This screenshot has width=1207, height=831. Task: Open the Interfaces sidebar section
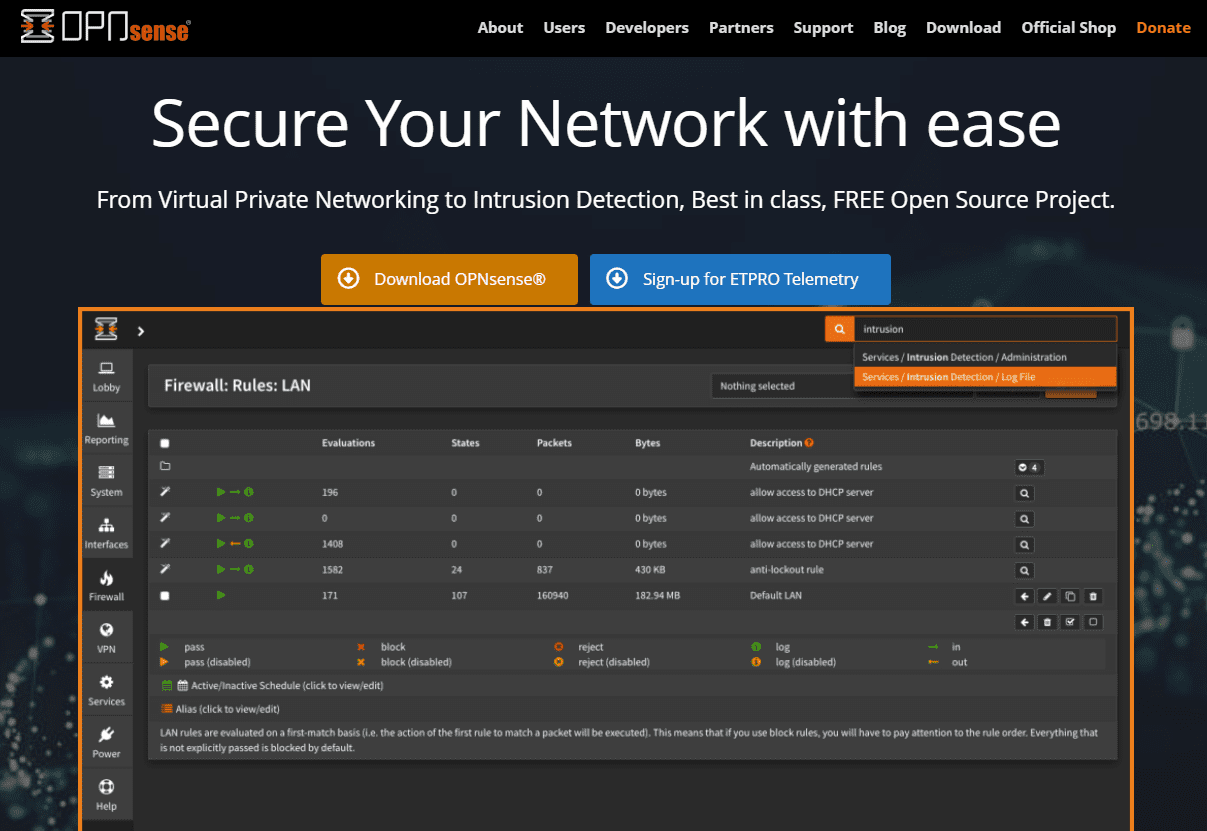tap(106, 534)
